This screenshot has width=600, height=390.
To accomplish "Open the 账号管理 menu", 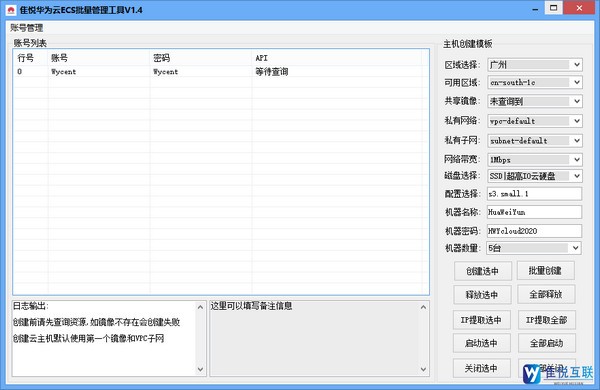I will pos(26,28).
